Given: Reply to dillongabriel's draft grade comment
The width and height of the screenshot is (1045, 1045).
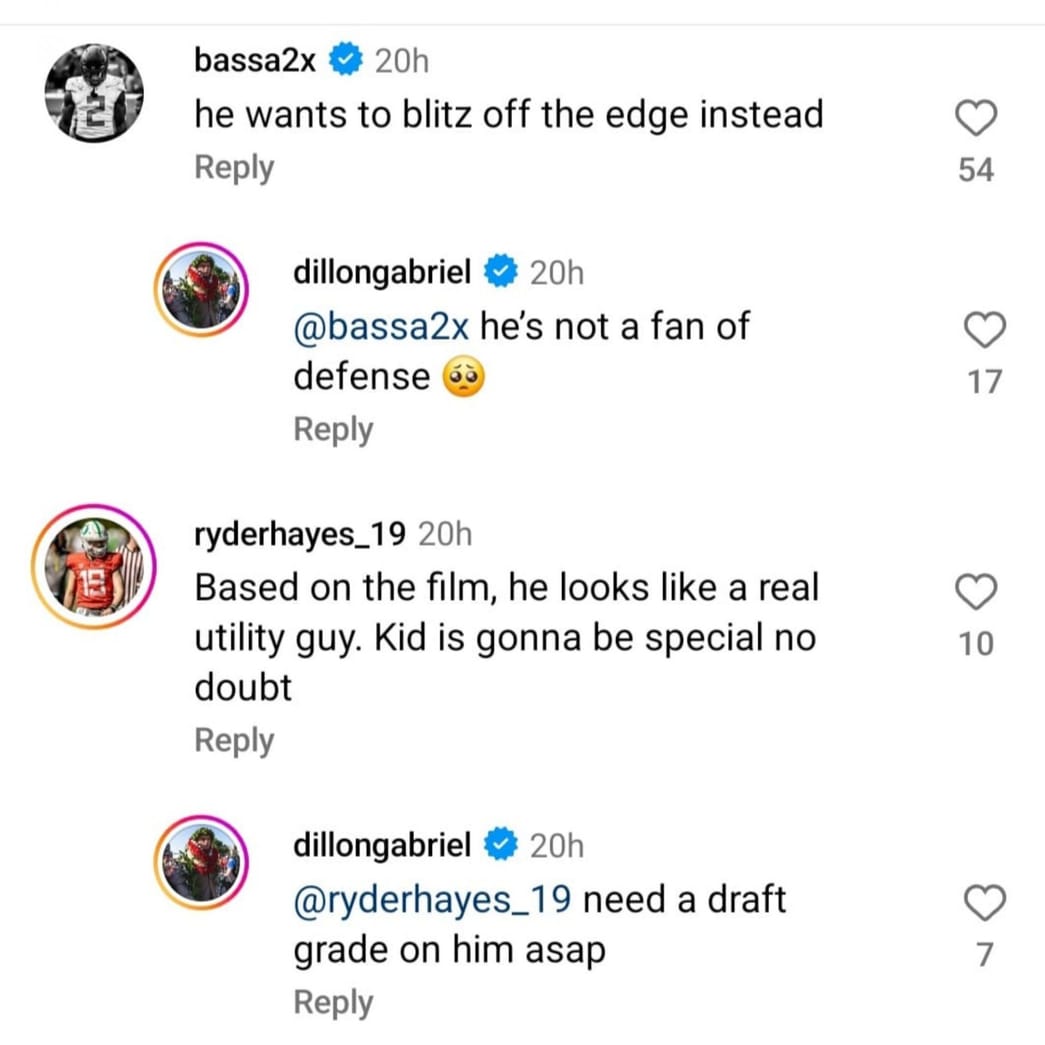Looking at the screenshot, I should pyautogui.click(x=332, y=1003).
